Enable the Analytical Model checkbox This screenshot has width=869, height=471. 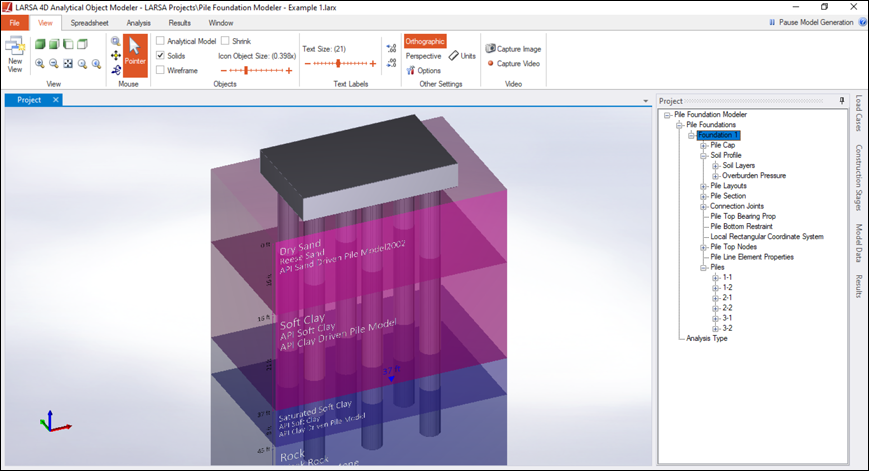tap(160, 41)
